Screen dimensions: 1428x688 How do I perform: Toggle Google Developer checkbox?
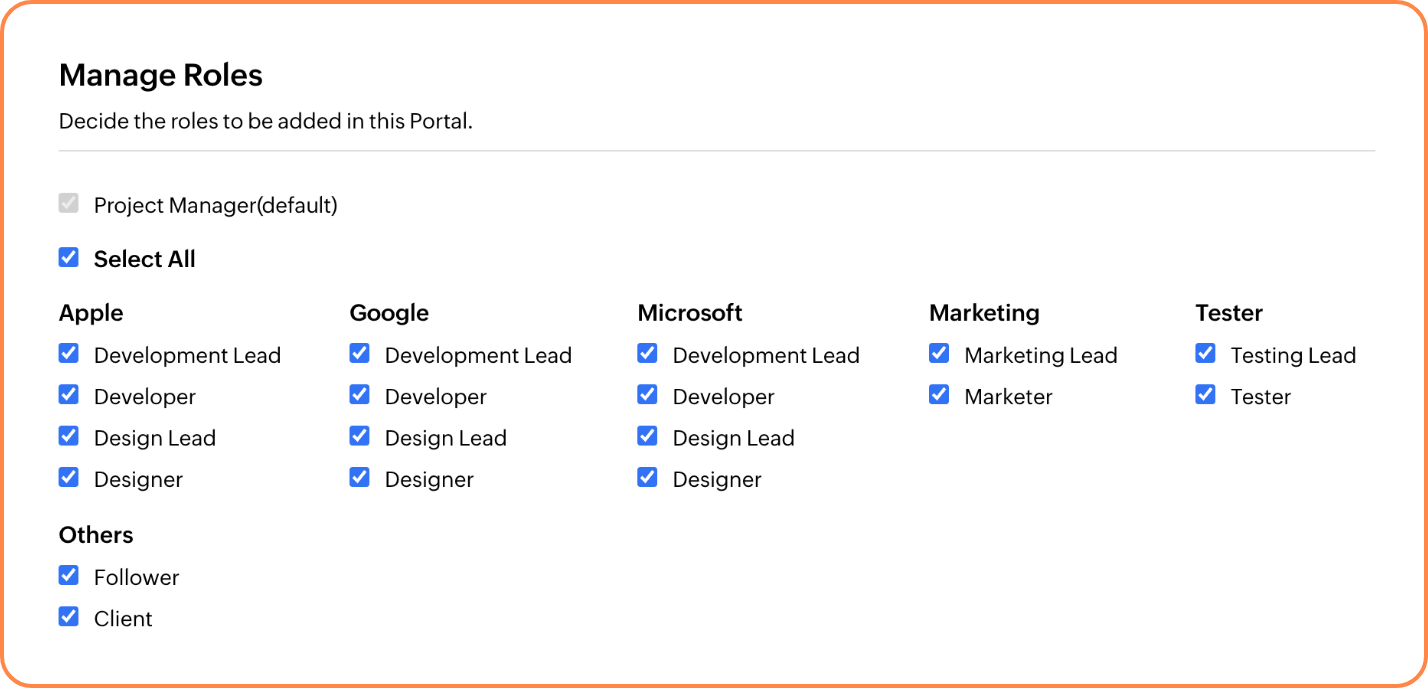[360, 395]
